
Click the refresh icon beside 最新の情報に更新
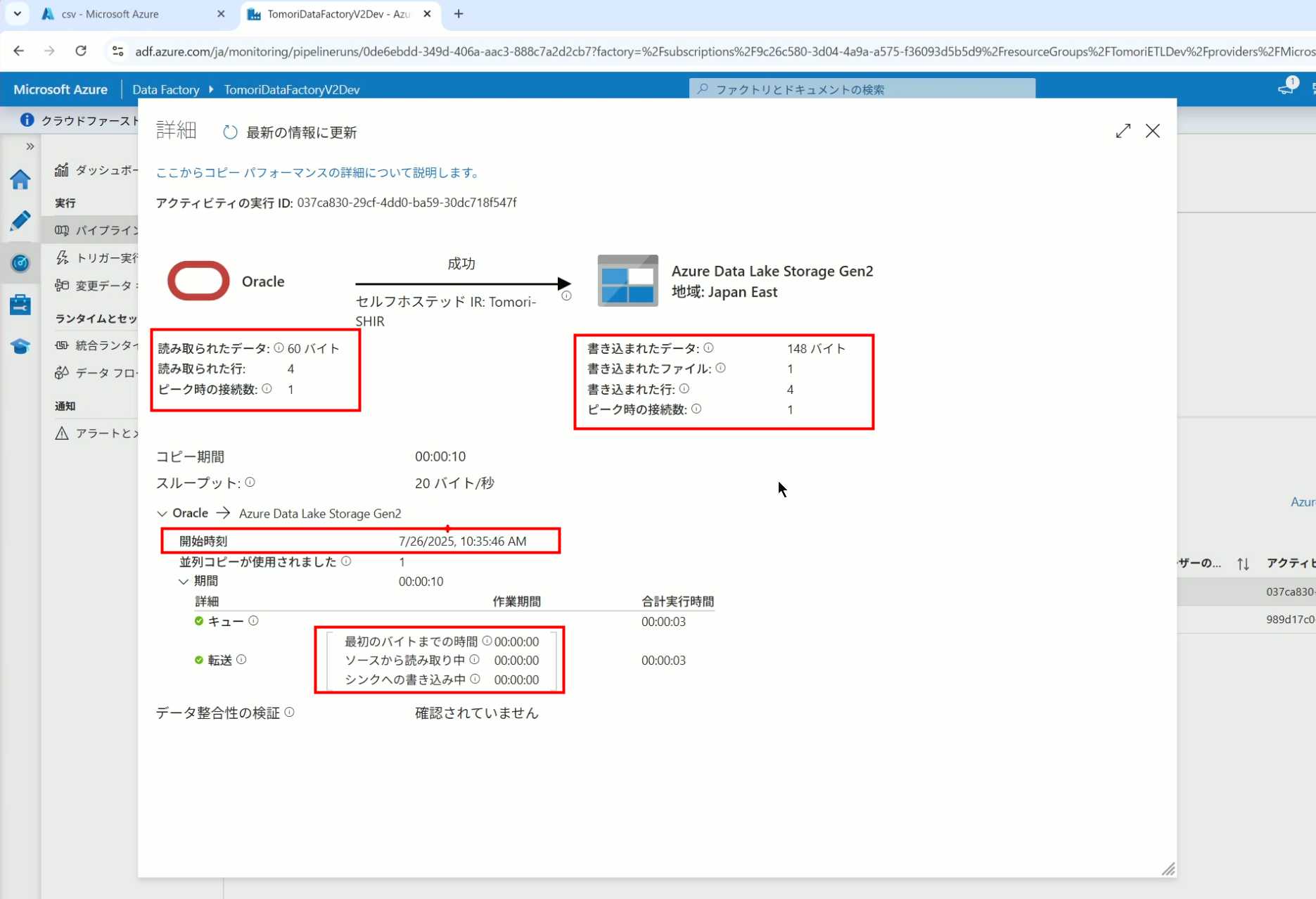(x=230, y=132)
